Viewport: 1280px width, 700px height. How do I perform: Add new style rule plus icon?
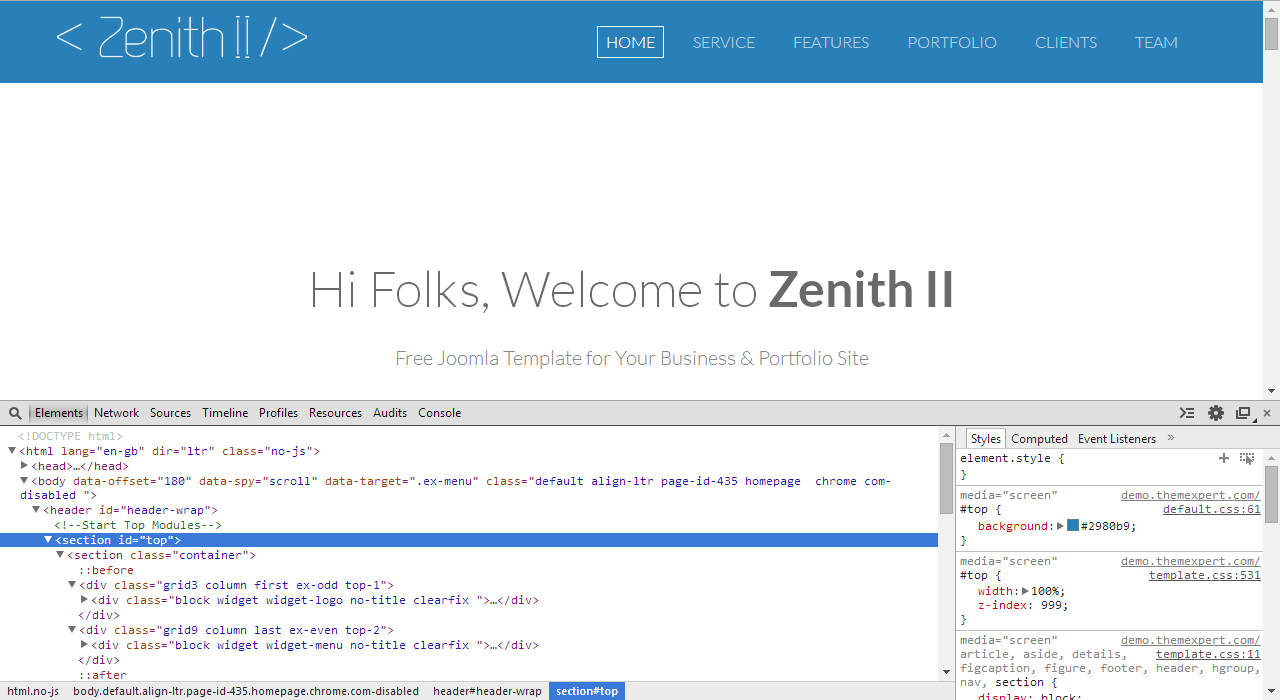click(1223, 458)
